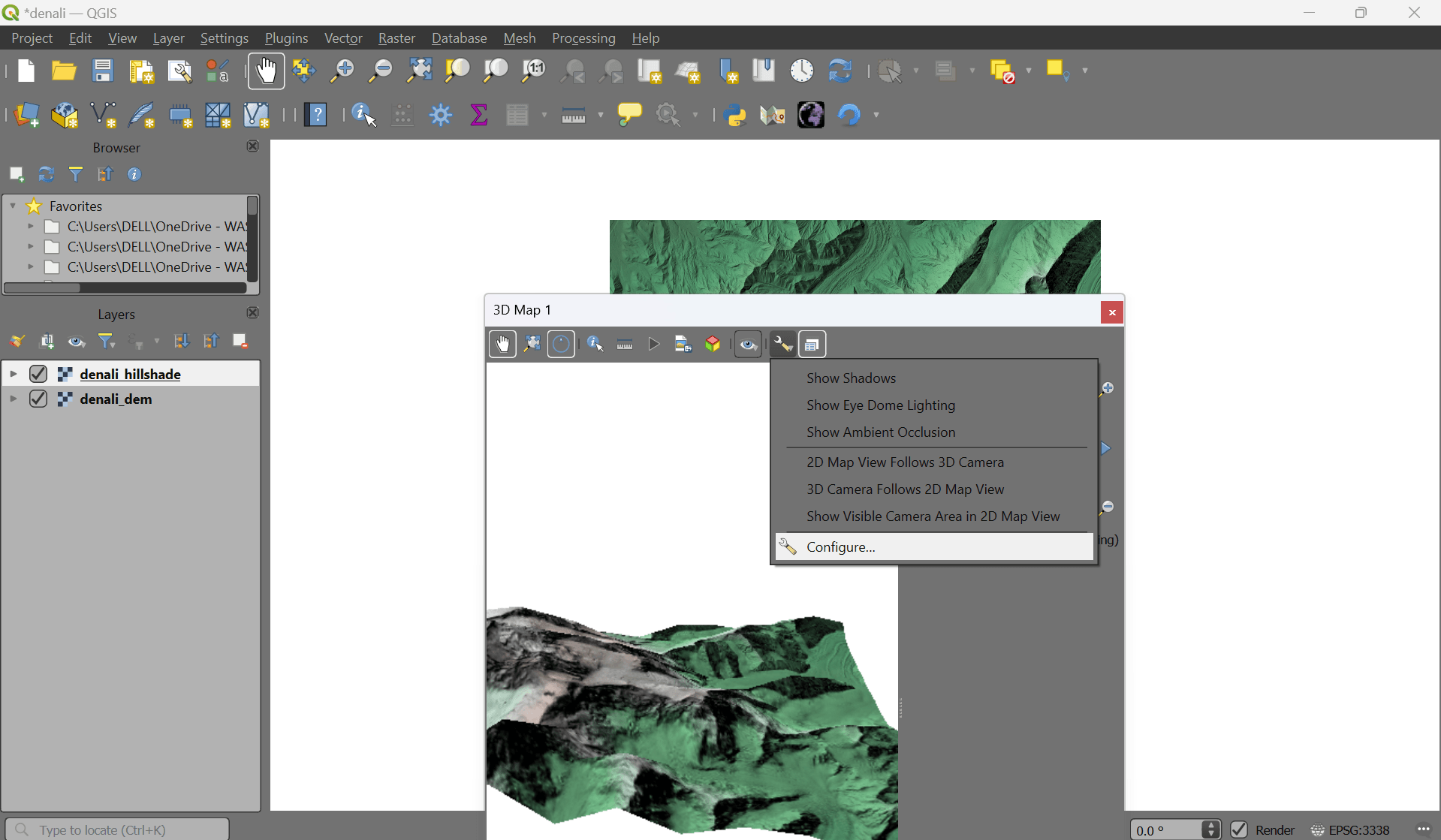
Task: Open the 3D Map animations play icon
Action: coord(654,345)
